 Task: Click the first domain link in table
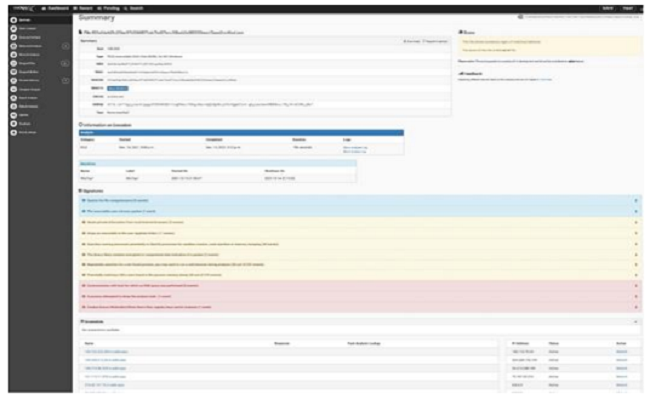tap(105, 352)
